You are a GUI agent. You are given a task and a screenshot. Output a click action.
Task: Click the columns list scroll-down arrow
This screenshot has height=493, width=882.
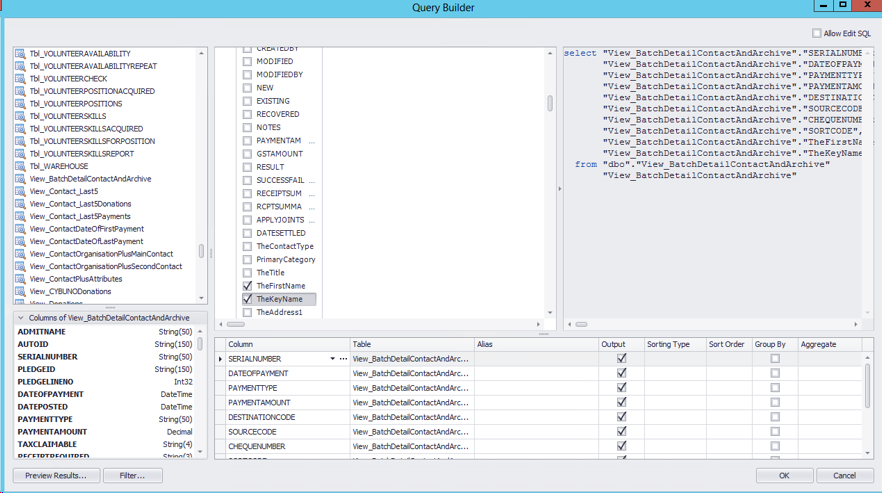200,452
